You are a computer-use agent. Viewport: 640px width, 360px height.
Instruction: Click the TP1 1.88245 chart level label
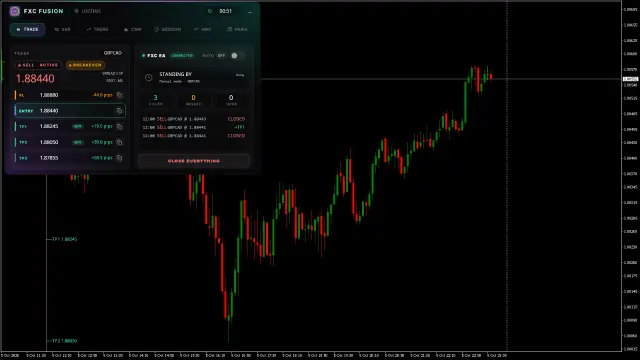(x=64, y=239)
